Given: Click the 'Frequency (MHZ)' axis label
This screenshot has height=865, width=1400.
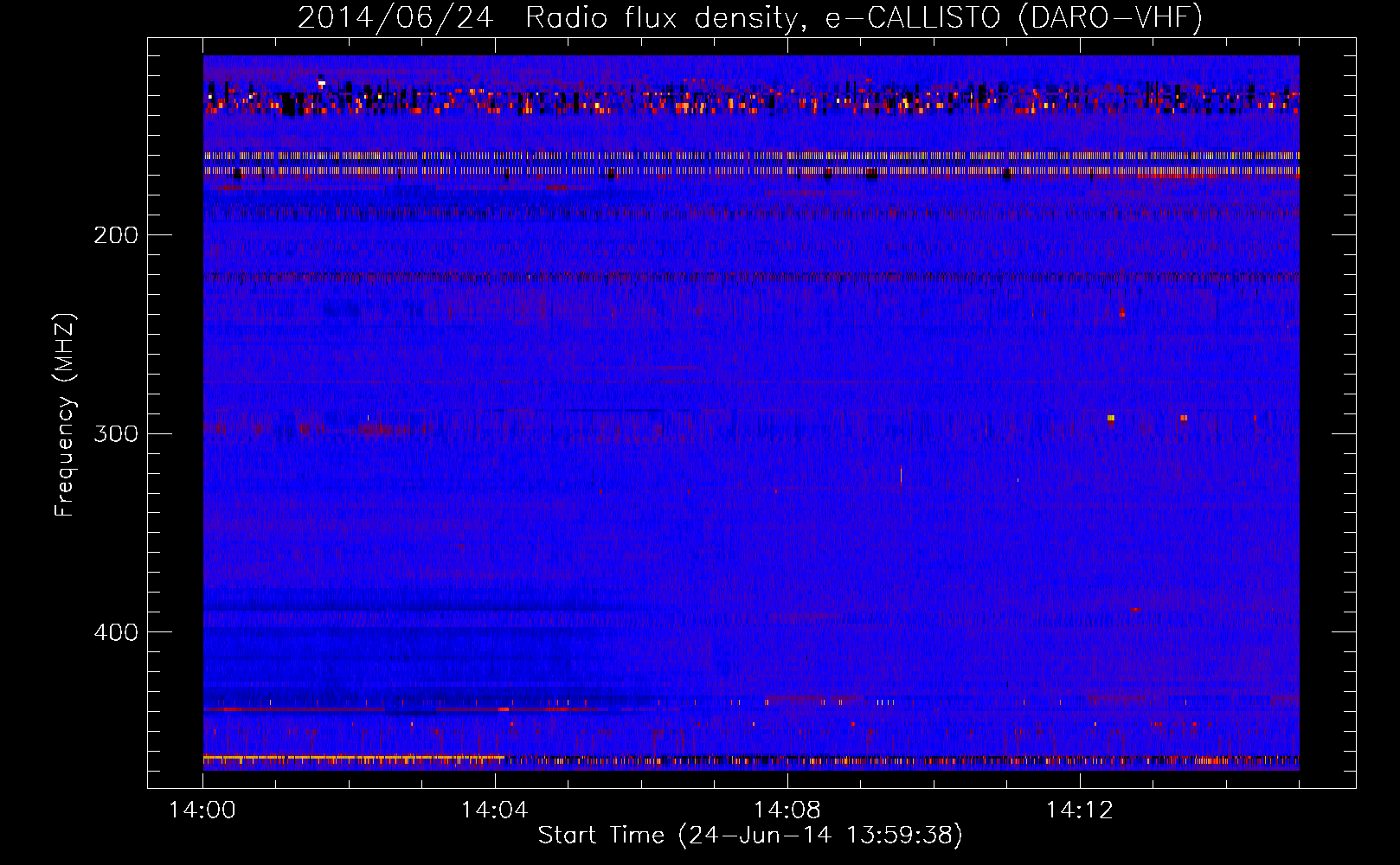Looking at the screenshot, I should pyautogui.click(x=65, y=414).
